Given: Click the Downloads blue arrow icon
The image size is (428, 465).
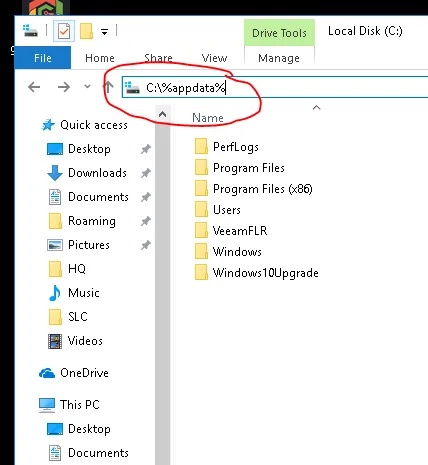Looking at the screenshot, I should coord(55,173).
